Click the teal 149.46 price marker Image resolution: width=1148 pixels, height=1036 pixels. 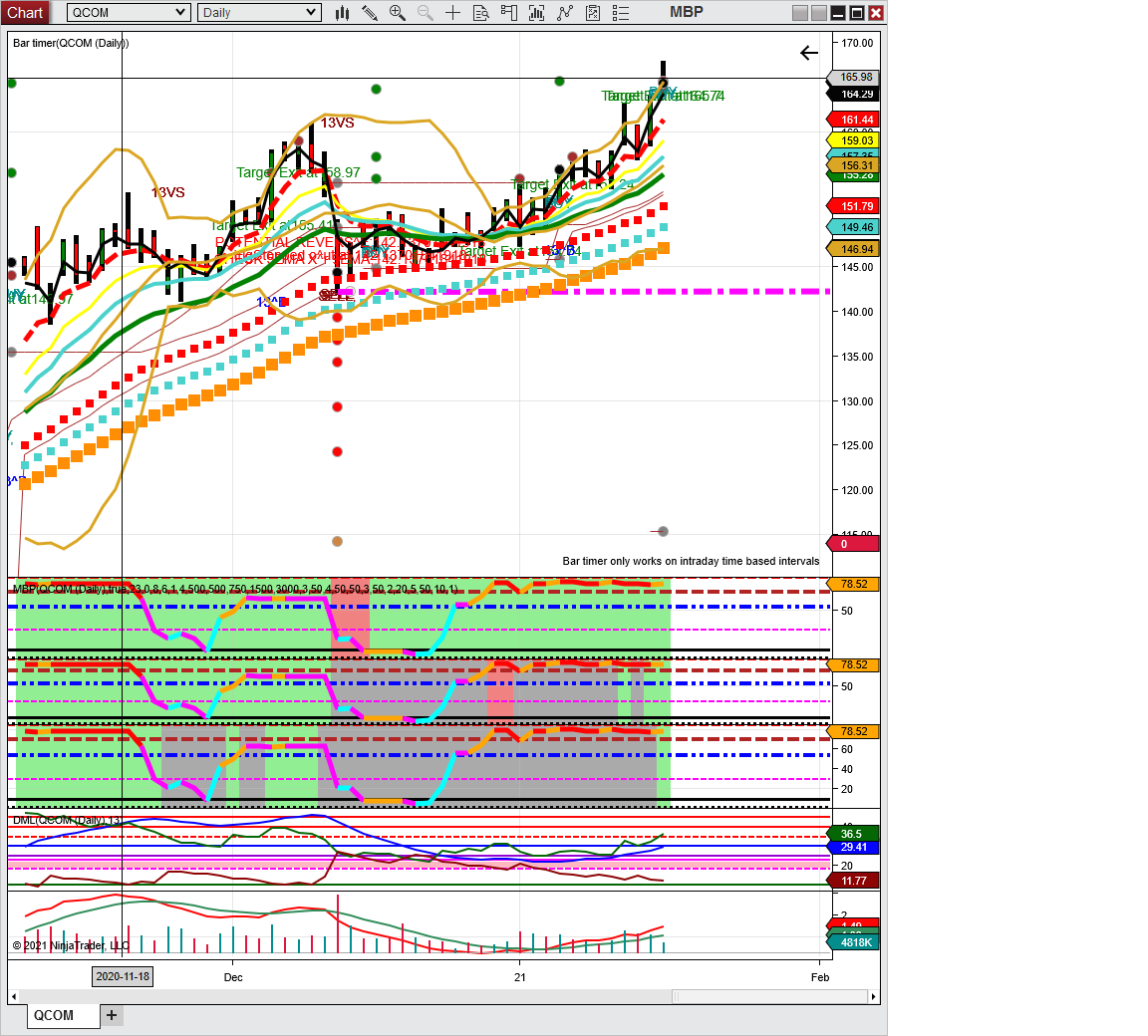tap(854, 227)
